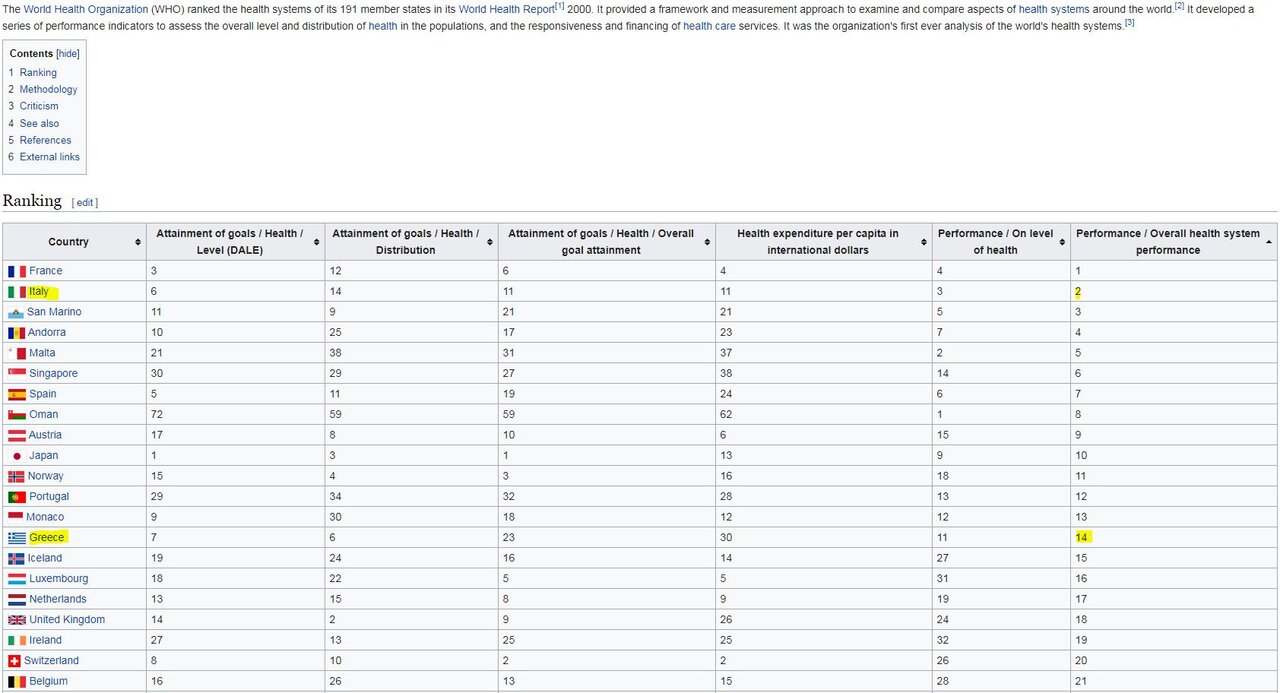Image resolution: width=1280 pixels, height=693 pixels.
Task: Open the health systems link
Action: click(1054, 9)
